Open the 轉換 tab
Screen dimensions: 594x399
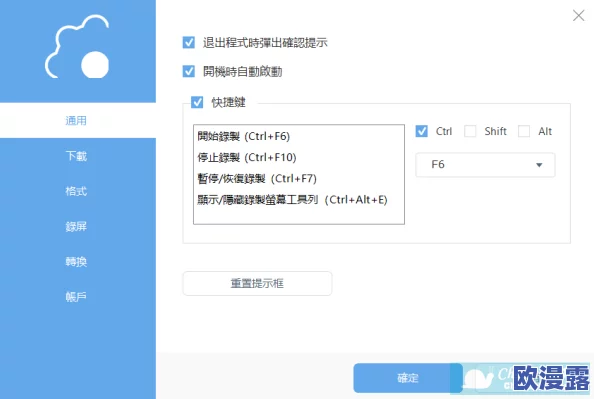tap(78, 261)
